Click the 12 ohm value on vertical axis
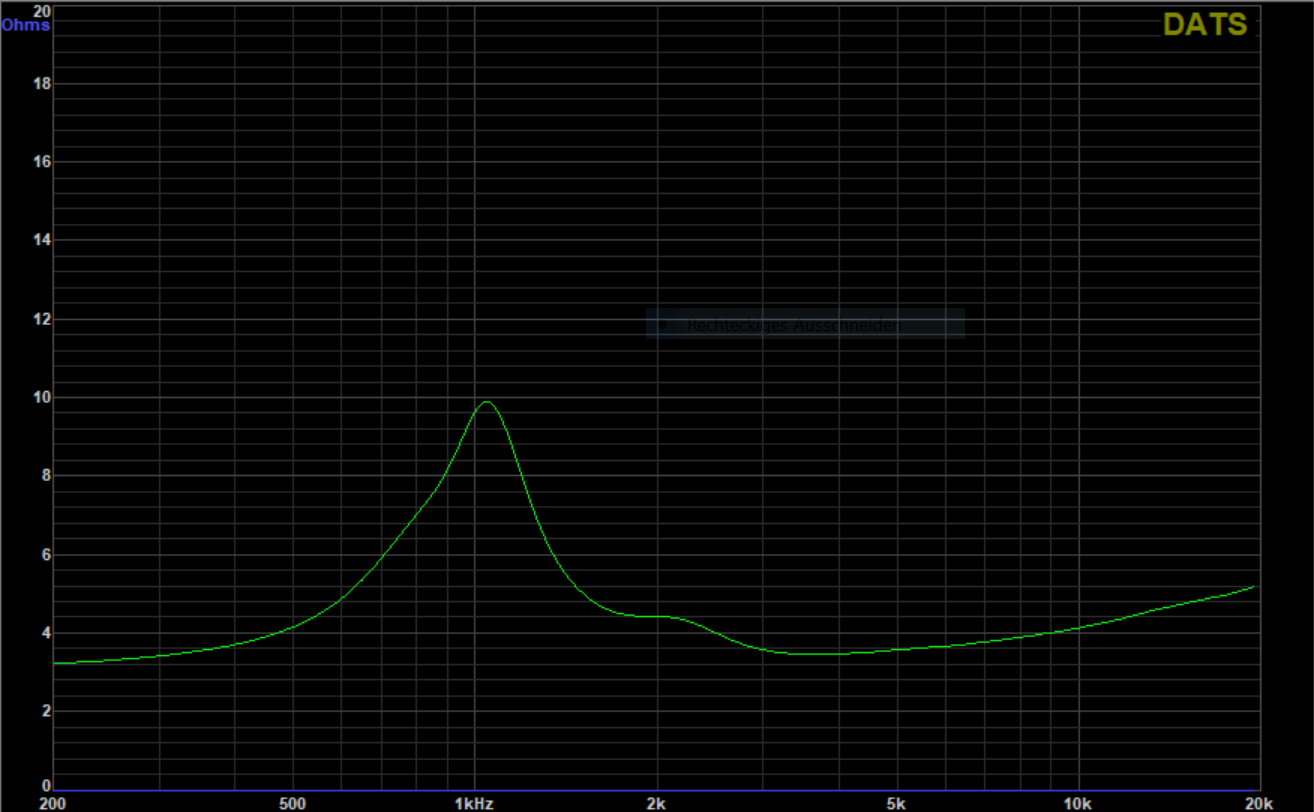Viewport: 1314px width, 812px height. (42, 320)
